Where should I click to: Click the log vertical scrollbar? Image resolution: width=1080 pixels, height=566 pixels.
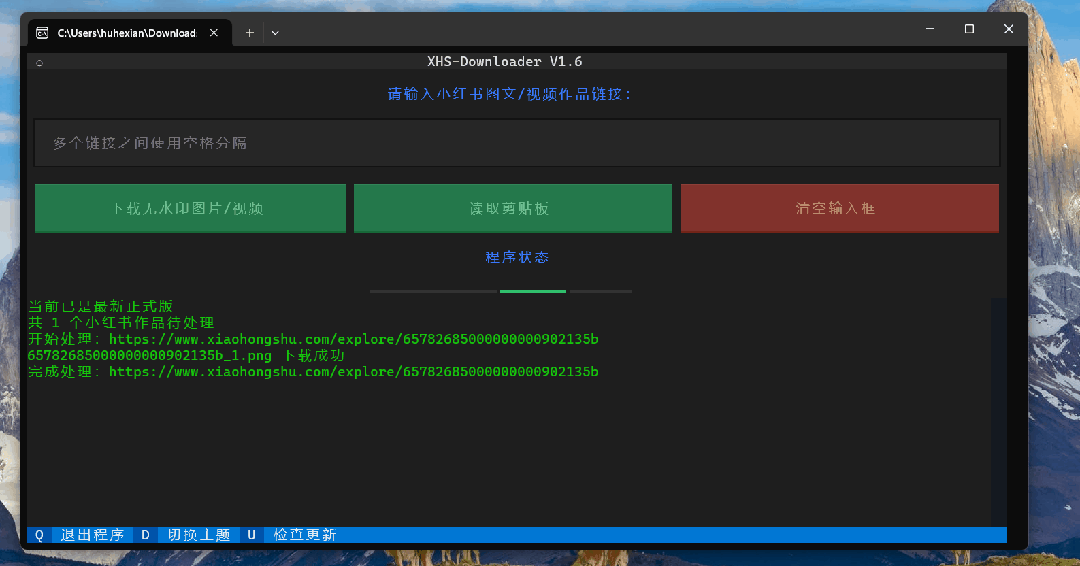(999, 412)
